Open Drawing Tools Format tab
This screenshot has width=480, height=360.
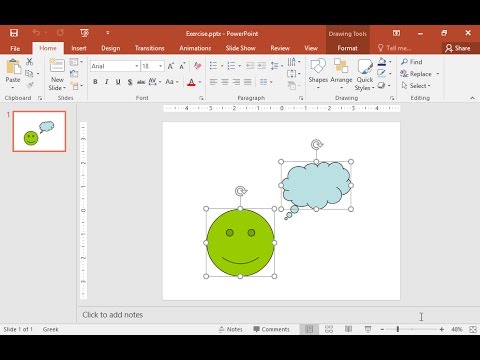347,48
